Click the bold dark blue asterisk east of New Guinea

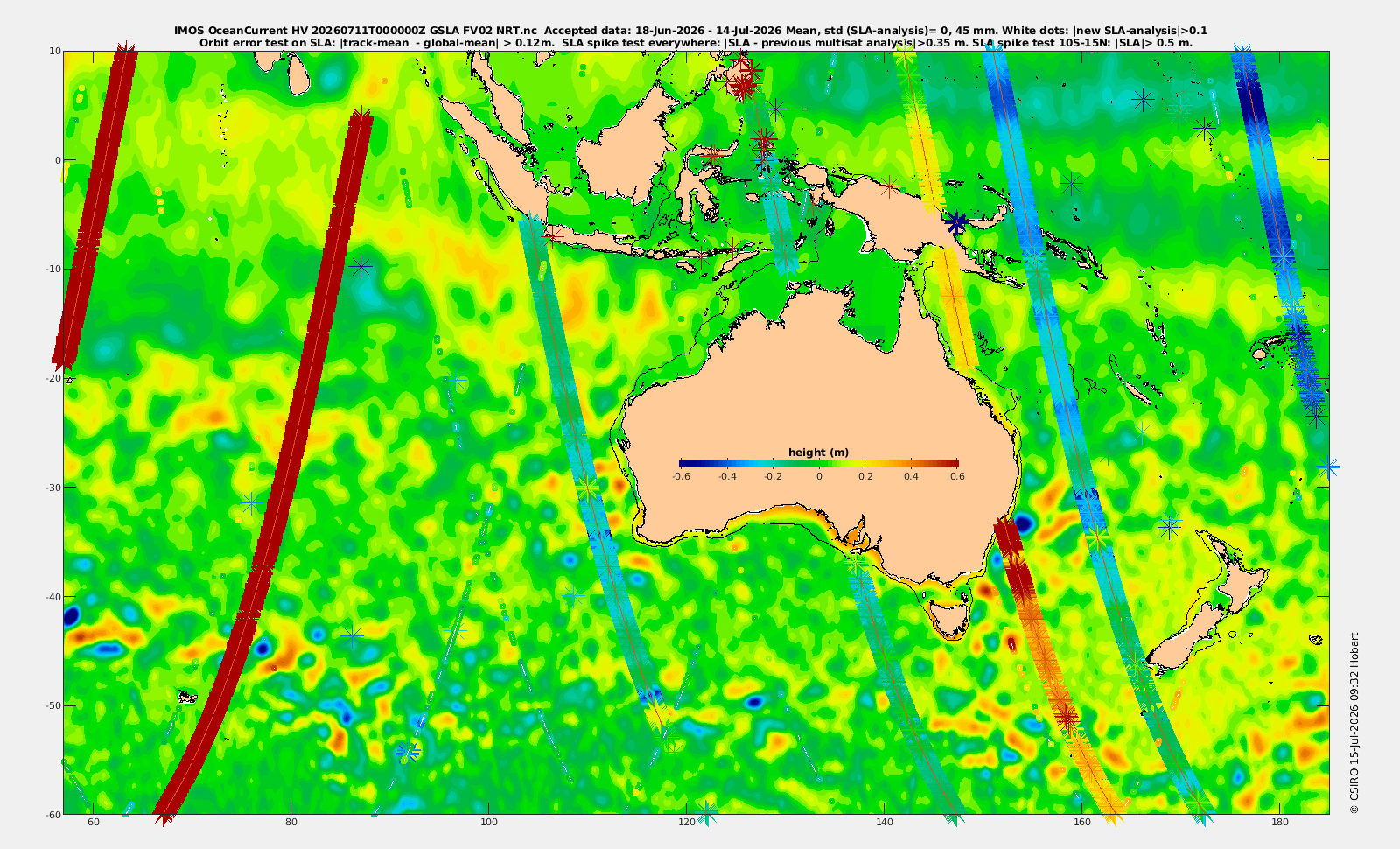click(x=956, y=222)
